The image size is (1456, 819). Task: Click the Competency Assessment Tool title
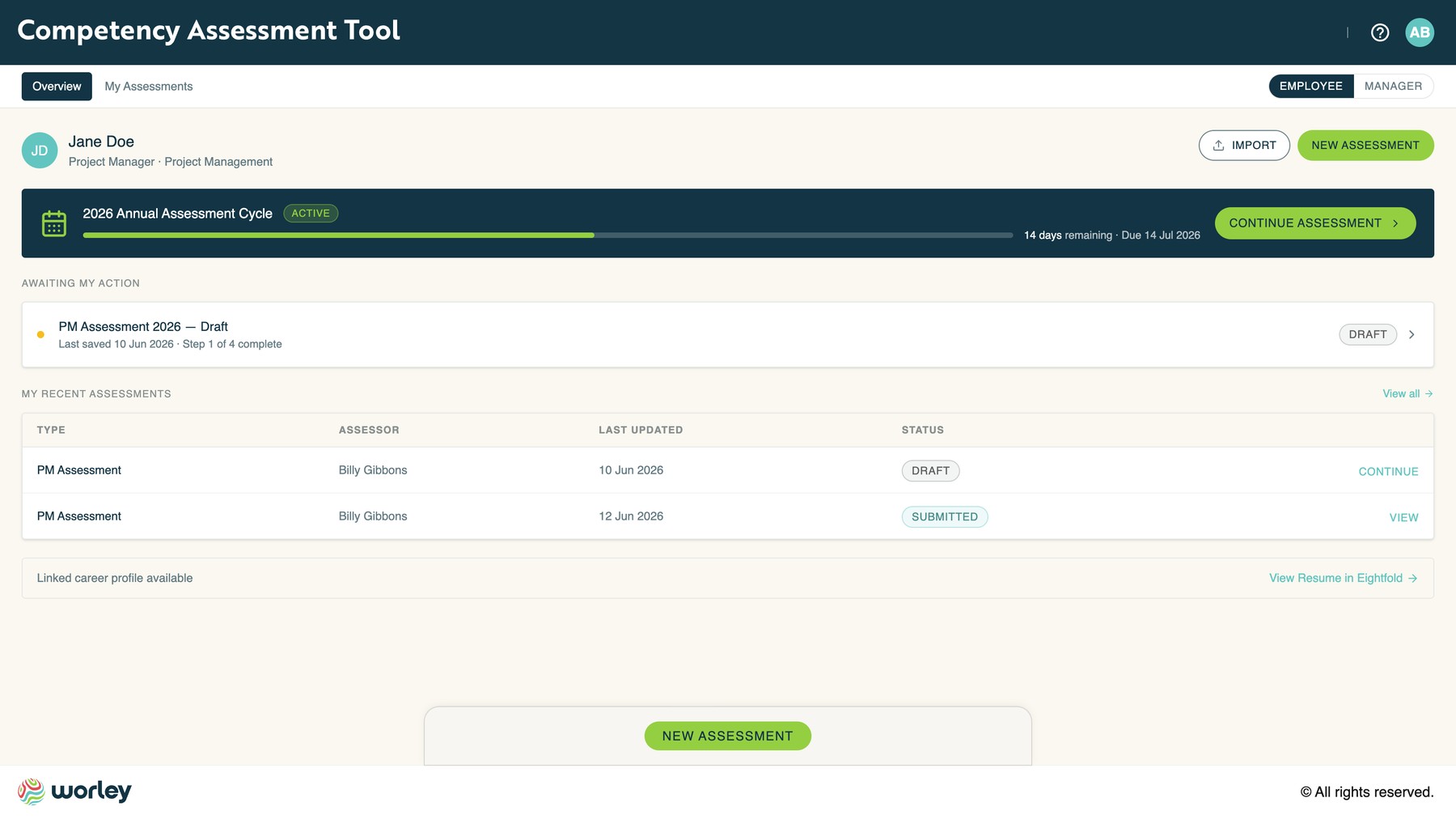click(209, 31)
